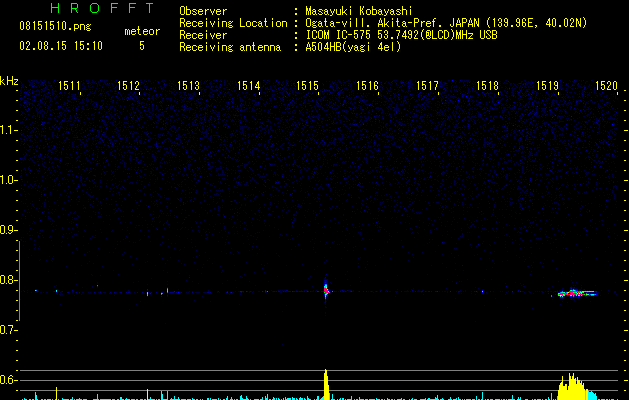Click the timestamp 02.08.15 15:10
Screen dimensions: 629x400
pyautogui.click(x=61, y=46)
